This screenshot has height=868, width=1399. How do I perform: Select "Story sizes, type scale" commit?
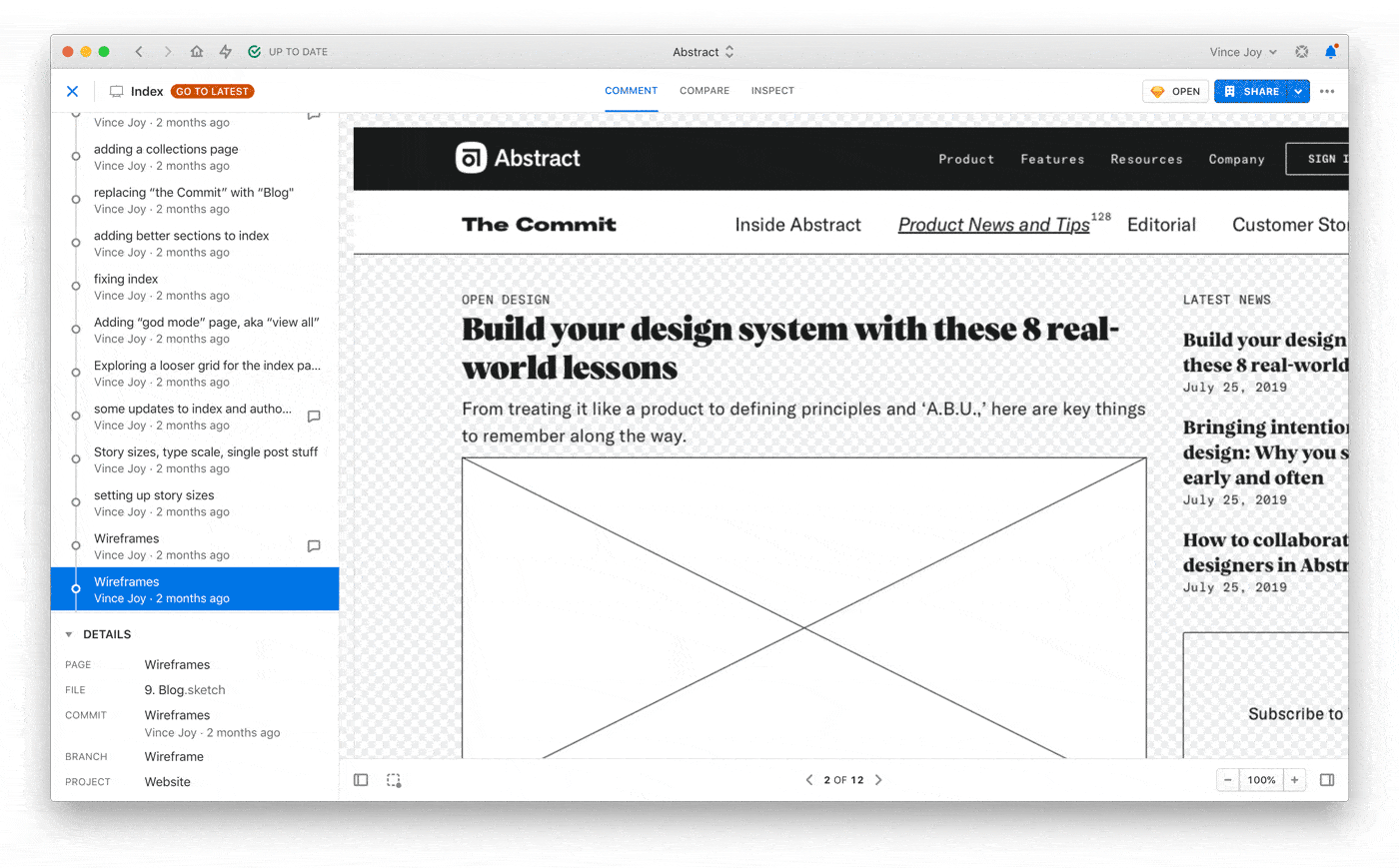point(195,459)
